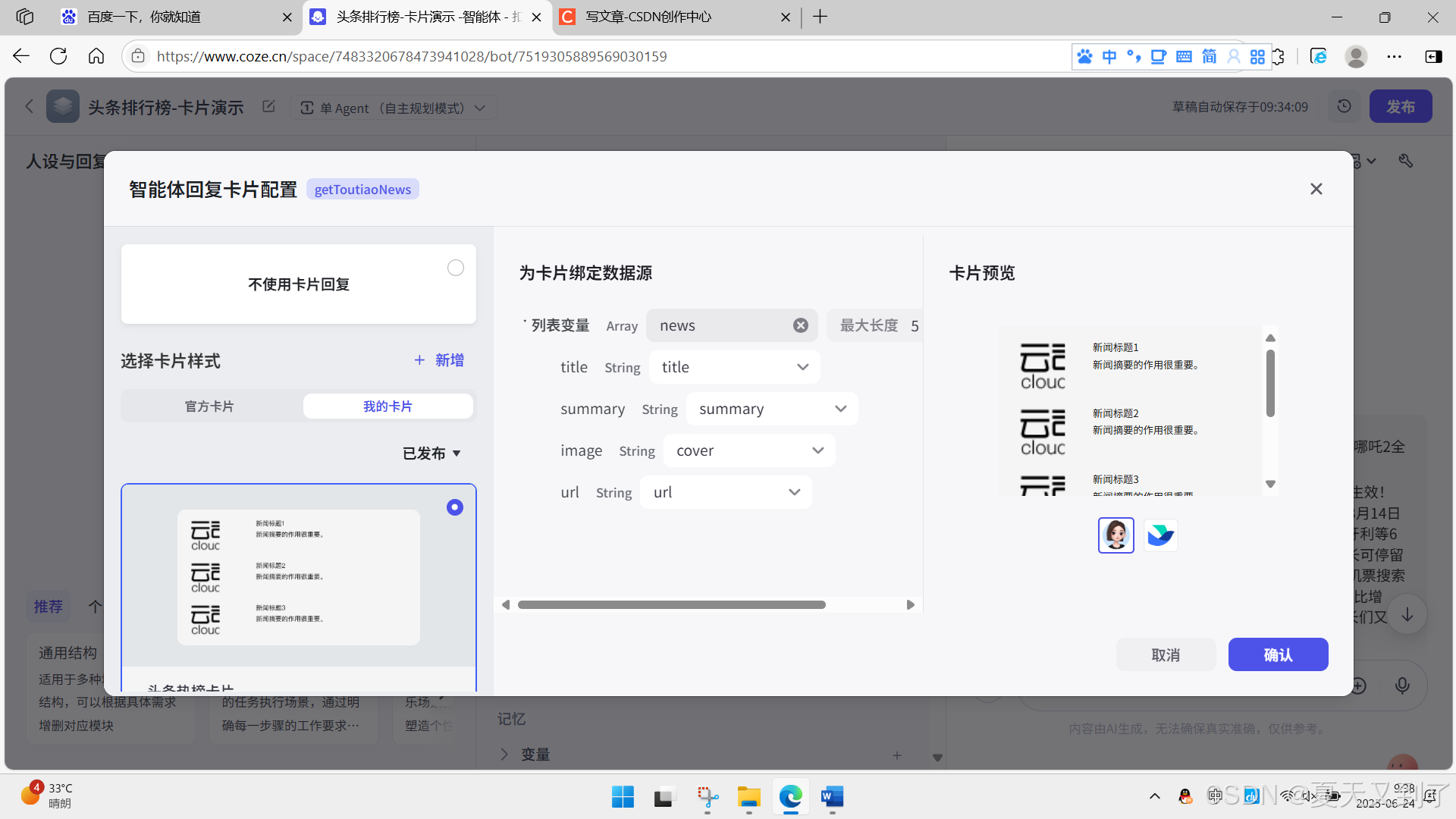Click the 确认 button
This screenshot has height=819, width=1456.
[x=1278, y=654]
